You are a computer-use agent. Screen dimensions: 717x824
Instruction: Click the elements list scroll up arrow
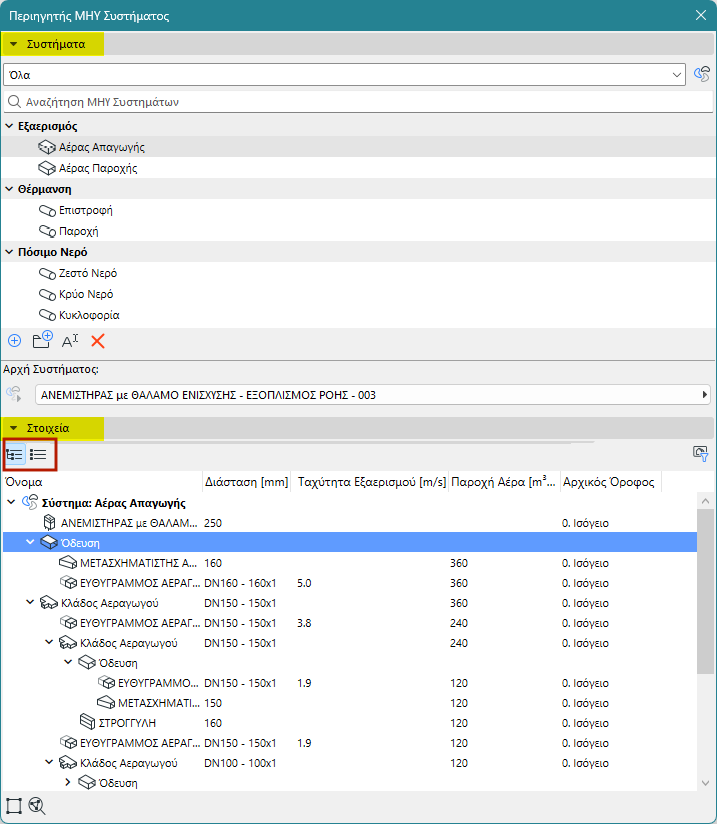point(705,501)
